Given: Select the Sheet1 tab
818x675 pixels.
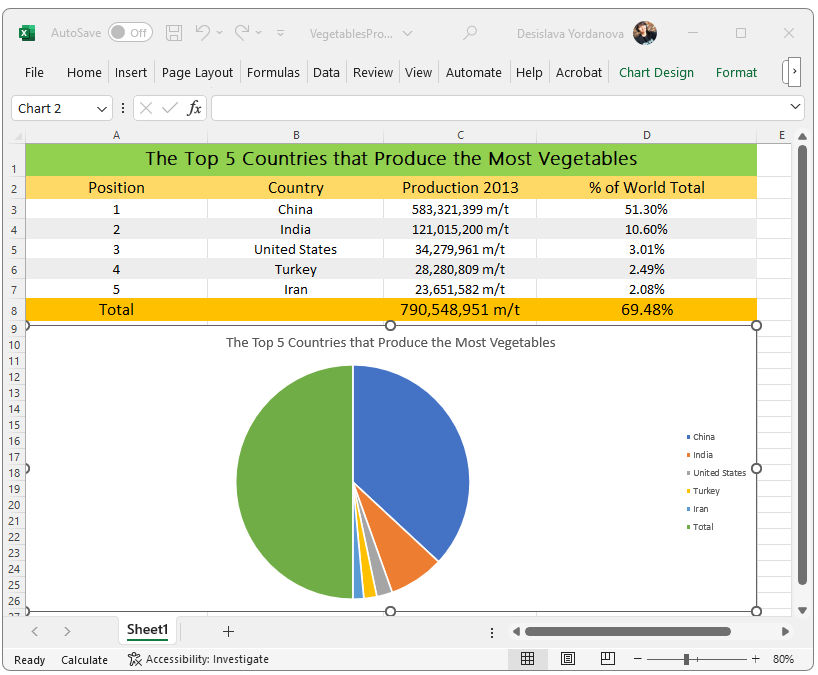Looking at the screenshot, I should click(x=147, y=631).
